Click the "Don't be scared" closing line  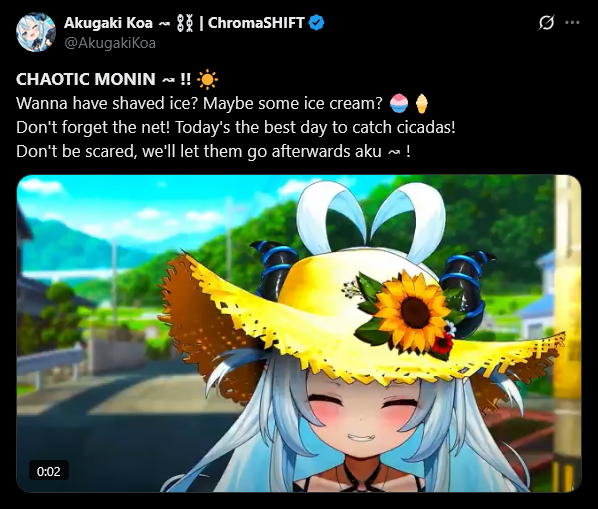click(214, 151)
